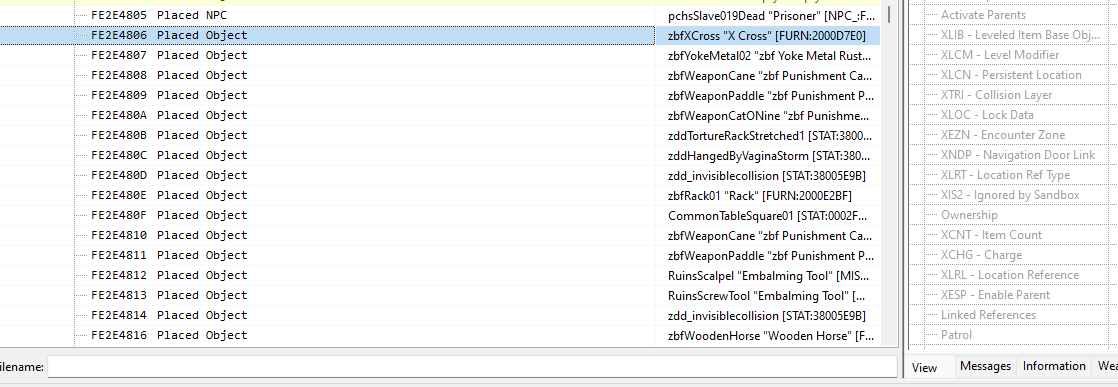Select record FE2E4813 Placed Object
Viewport: 1118px width, 387px height.
point(169,294)
